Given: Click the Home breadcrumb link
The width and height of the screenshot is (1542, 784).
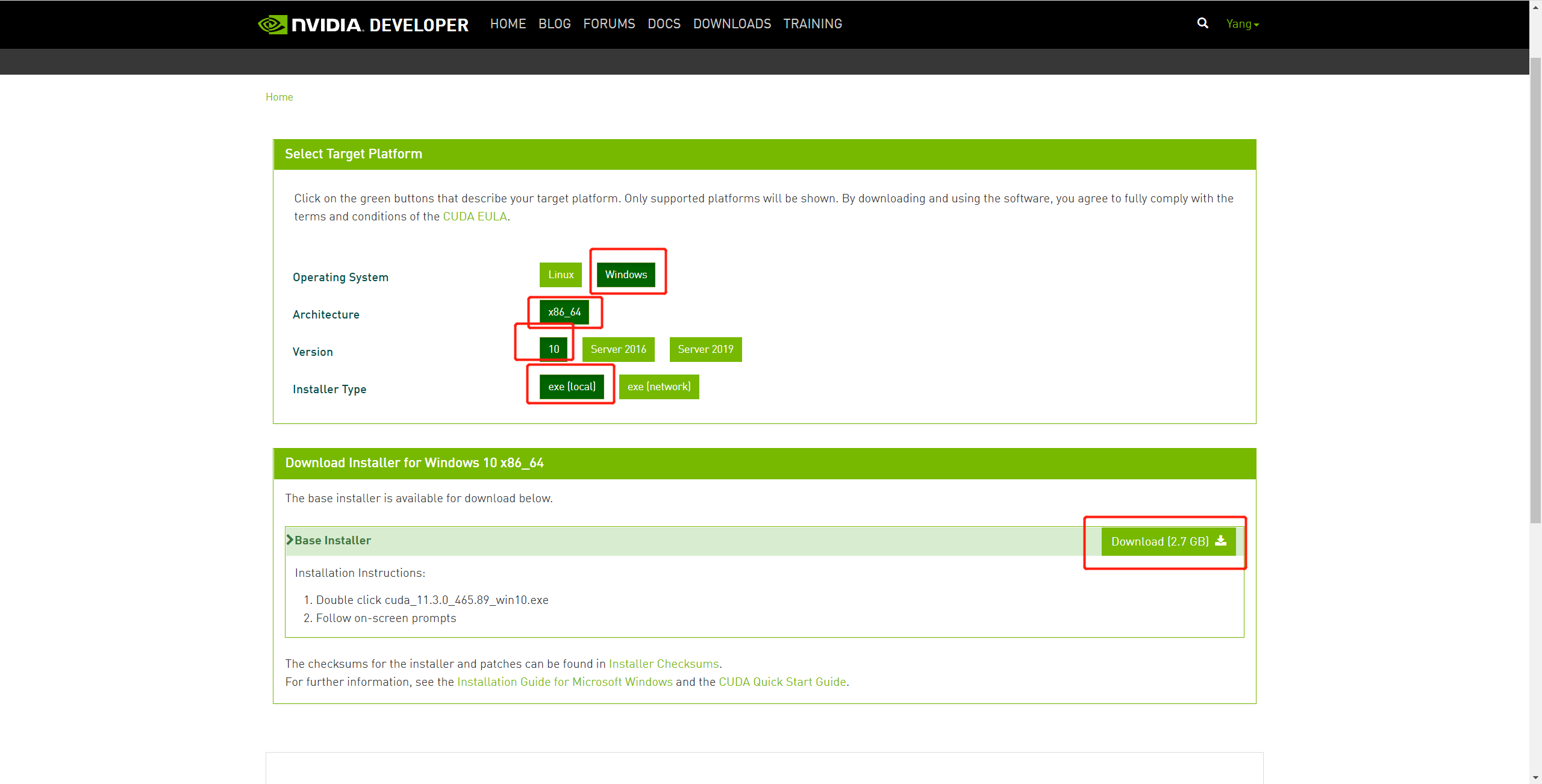Looking at the screenshot, I should point(279,96).
